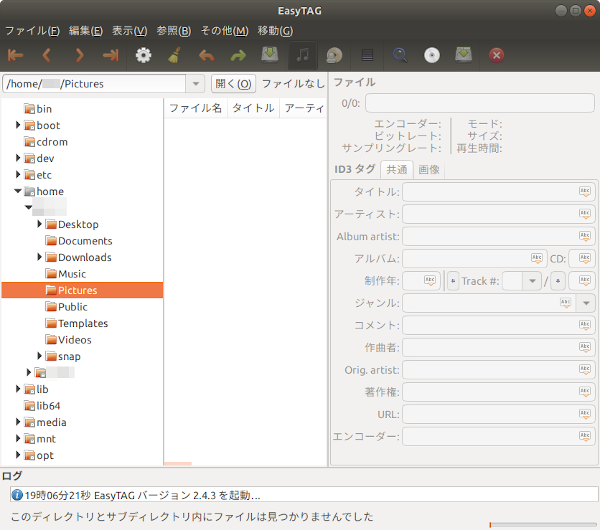Open the ジャンル dropdown arrow
The height and width of the screenshot is (530, 600).
pos(586,303)
